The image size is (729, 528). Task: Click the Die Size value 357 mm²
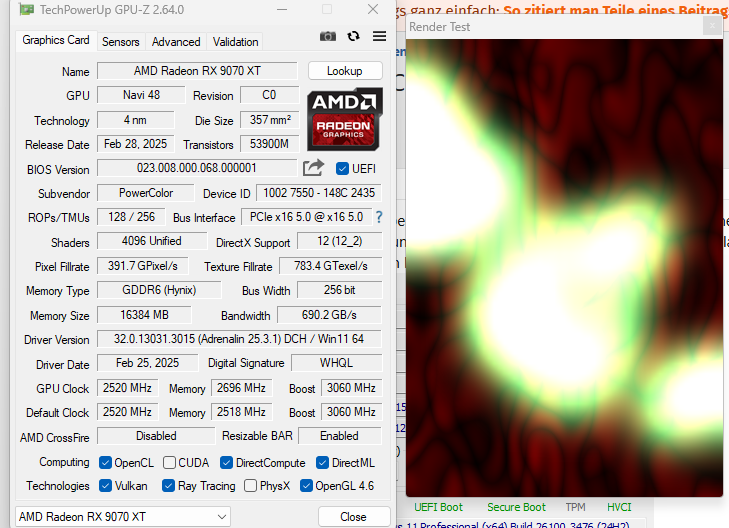point(270,120)
